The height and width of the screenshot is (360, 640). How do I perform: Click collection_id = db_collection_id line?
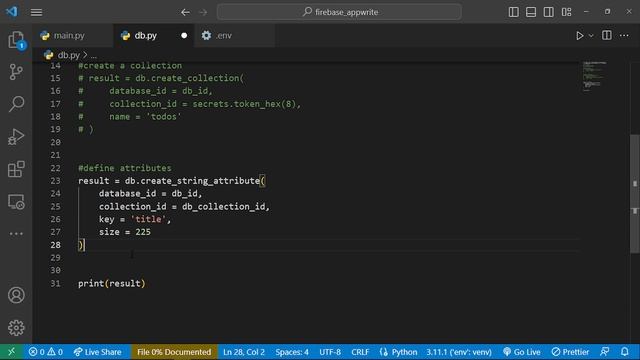click(184, 207)
